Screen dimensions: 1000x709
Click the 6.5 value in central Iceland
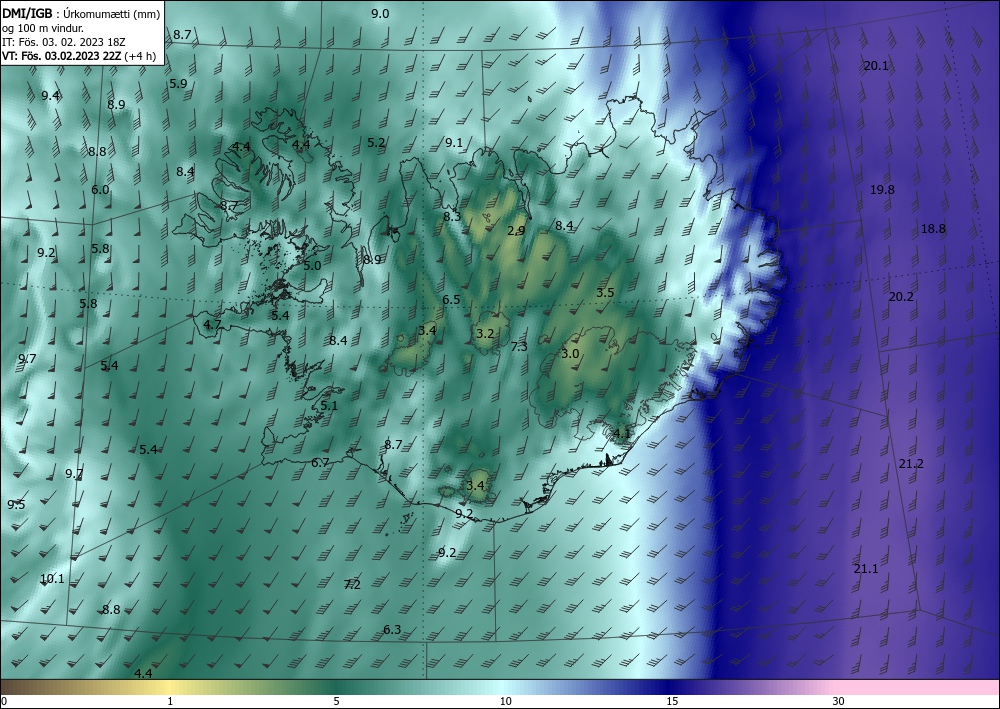pos(452,300)
